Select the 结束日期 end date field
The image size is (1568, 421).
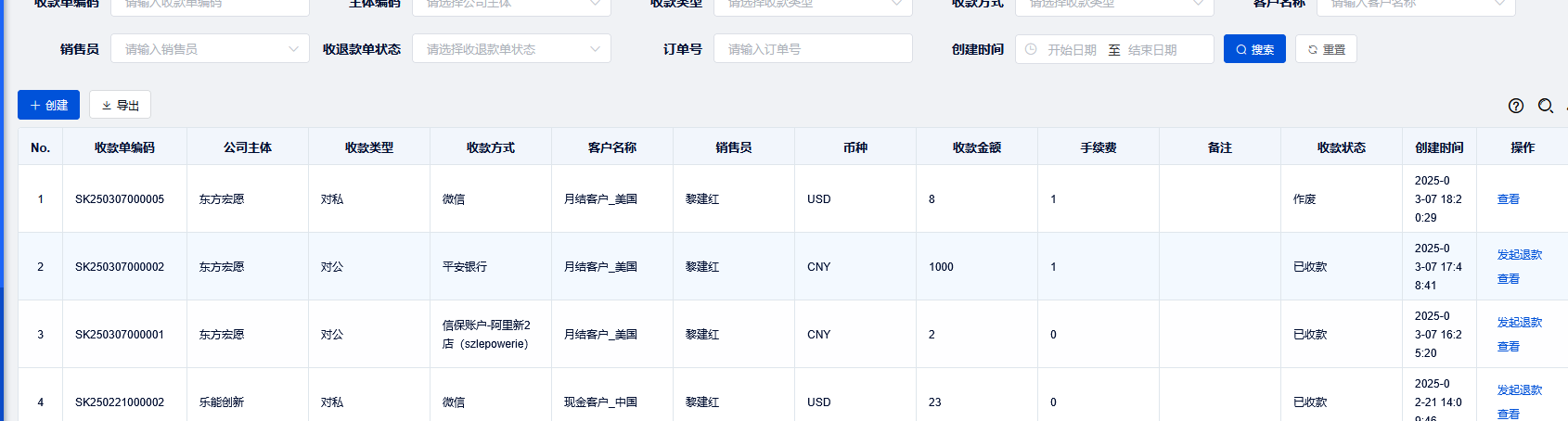point(1152,50)
